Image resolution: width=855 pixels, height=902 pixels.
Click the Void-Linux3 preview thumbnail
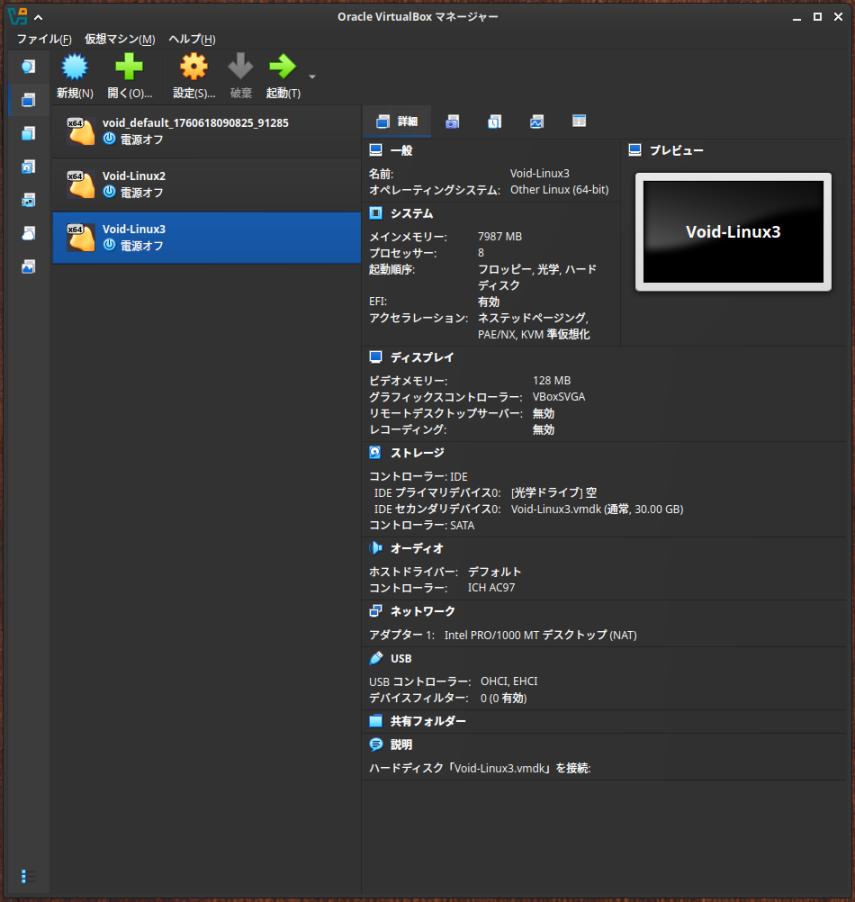733,232
